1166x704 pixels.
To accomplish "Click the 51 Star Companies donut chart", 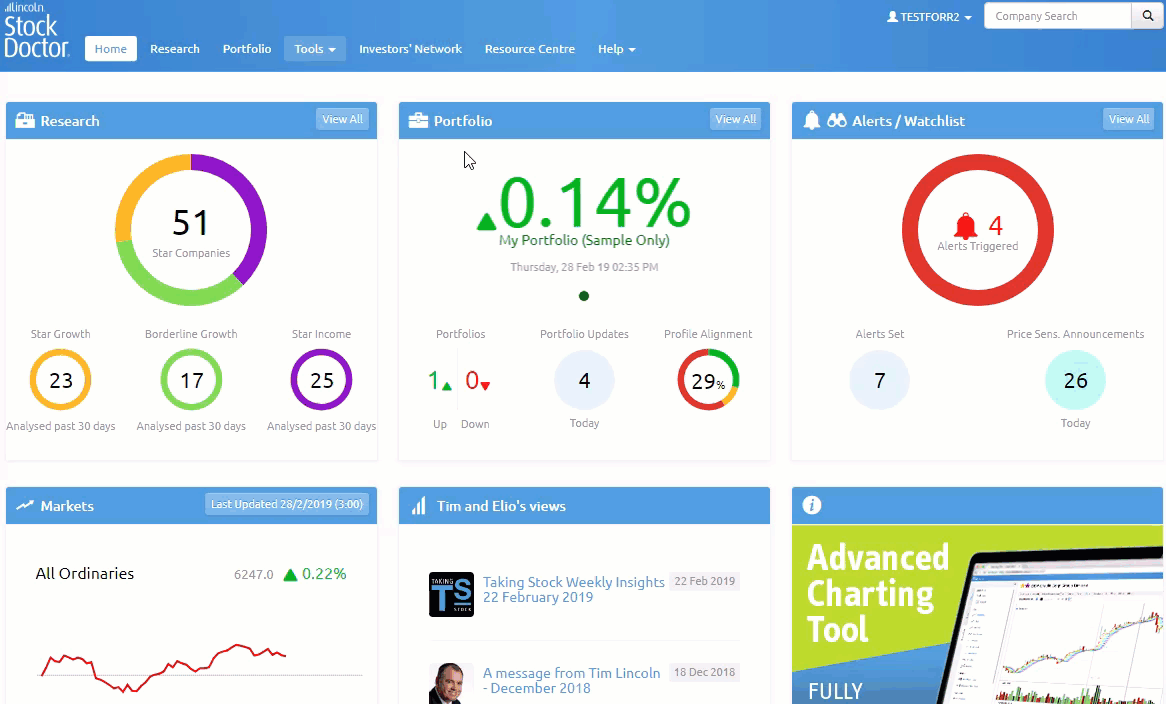I will [x=191, y=230].
